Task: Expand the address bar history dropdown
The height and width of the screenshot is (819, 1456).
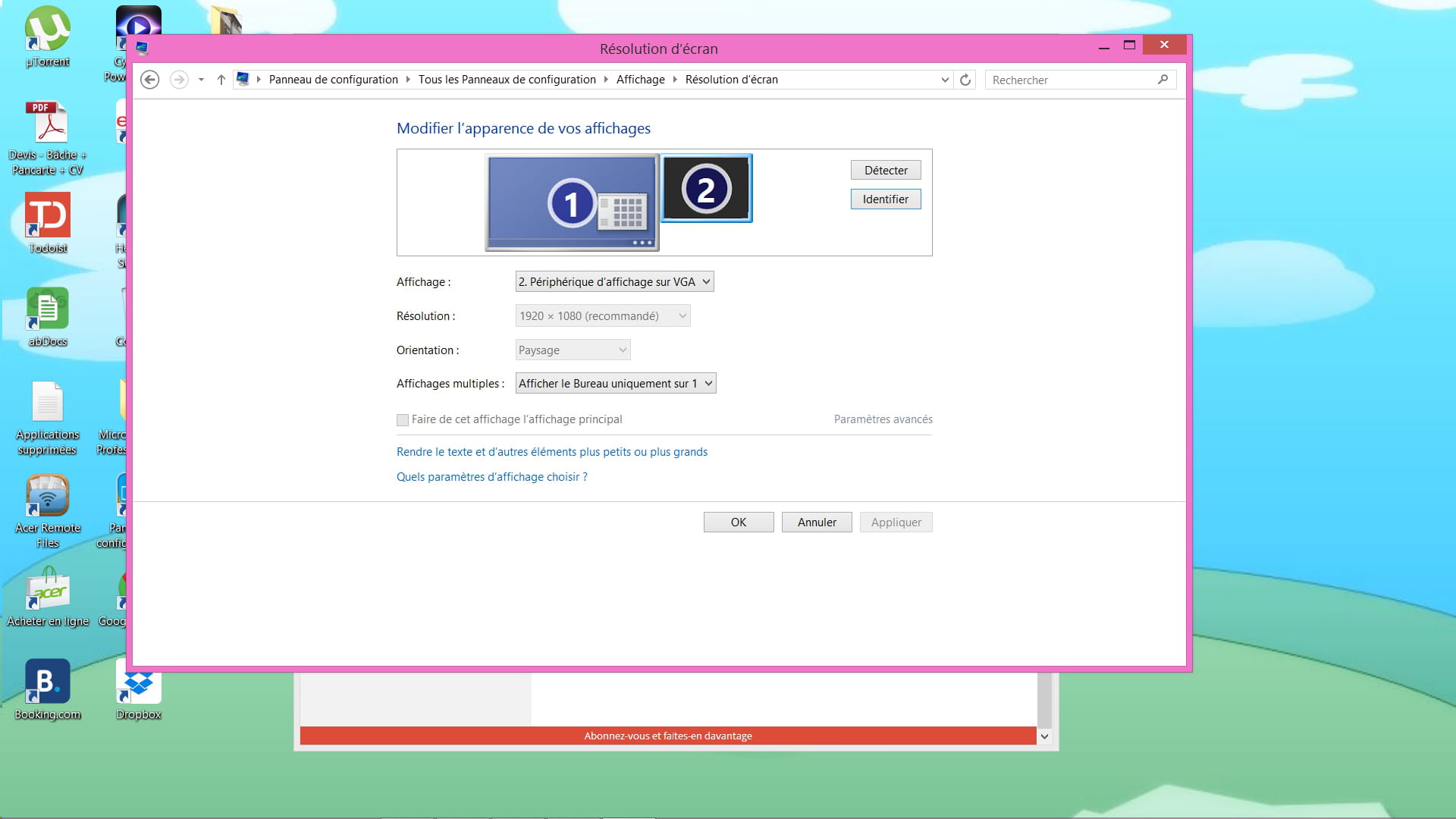Action: [944, 80]
